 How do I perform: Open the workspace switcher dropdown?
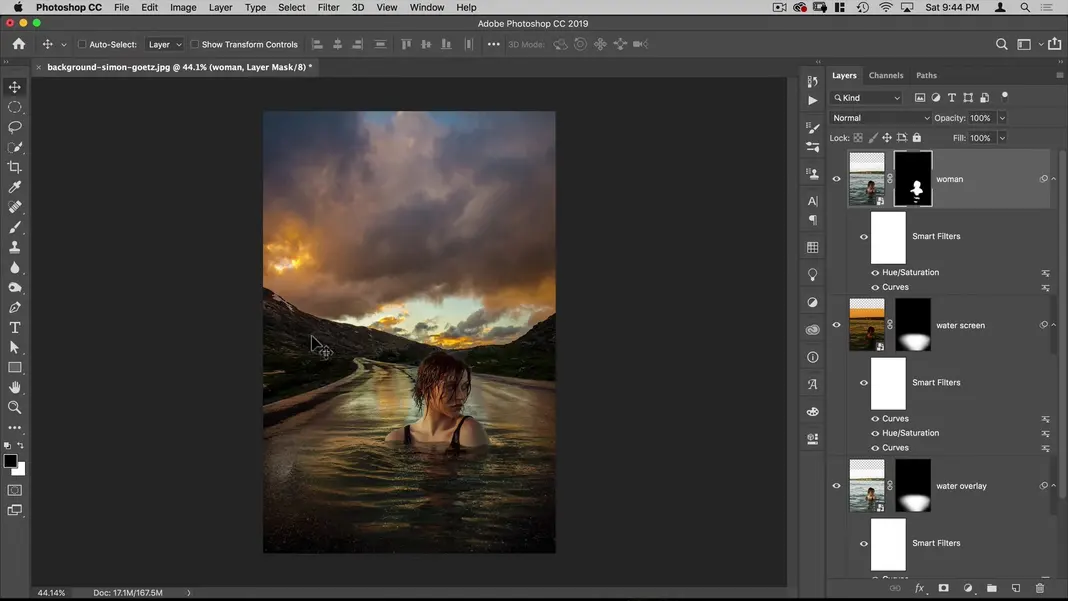click(1027, 44)
